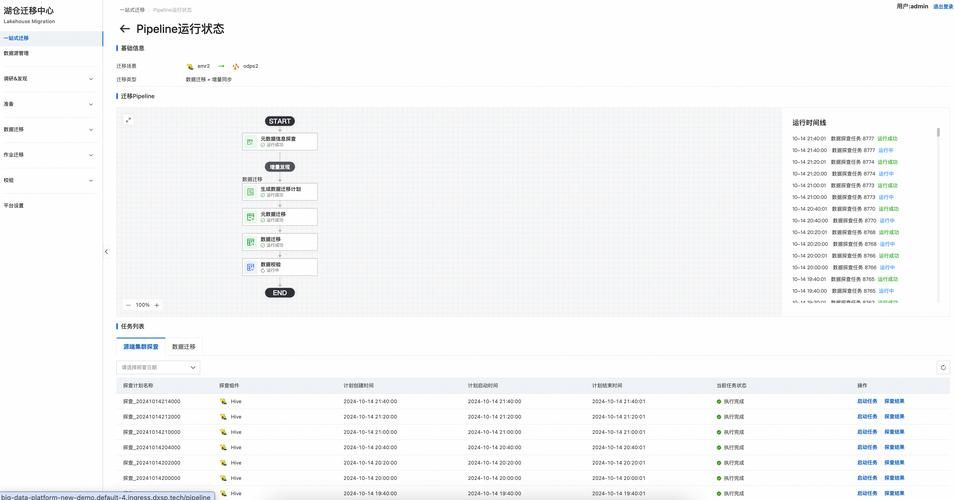Expand 作业迁移 sidebar section
Viewport: 954px width, 500px height.
[x=51, y=155]
